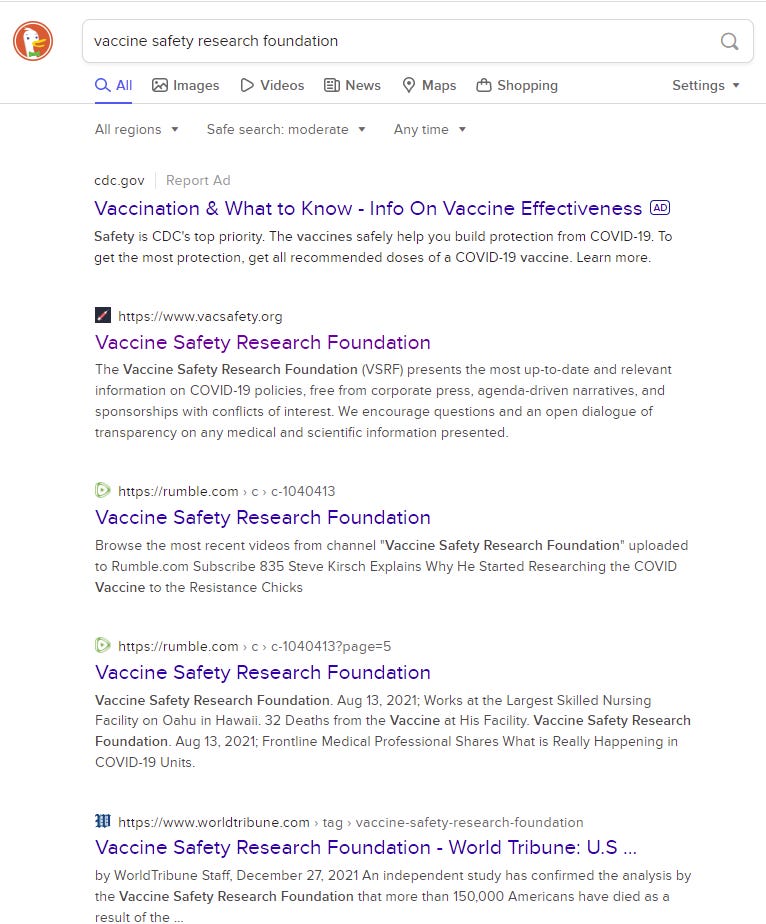Open the World Tribune result title

click(366, 847)
